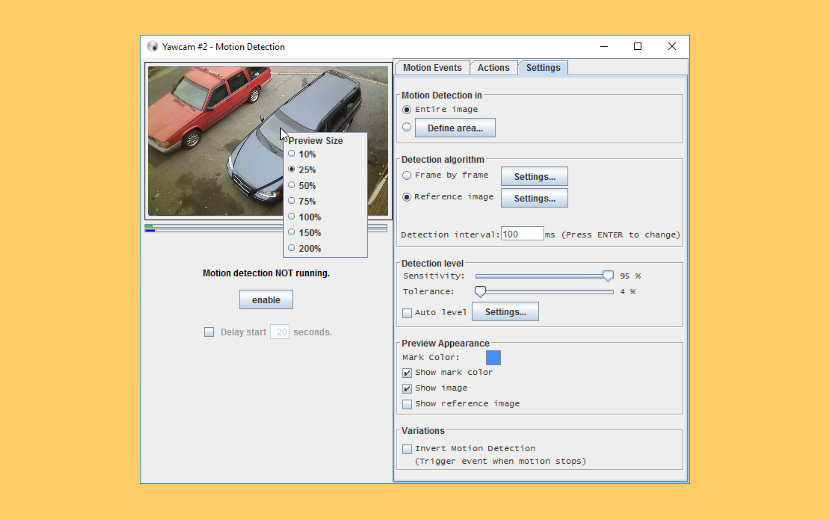Click the Tolerance slider handle

point(480,292)
